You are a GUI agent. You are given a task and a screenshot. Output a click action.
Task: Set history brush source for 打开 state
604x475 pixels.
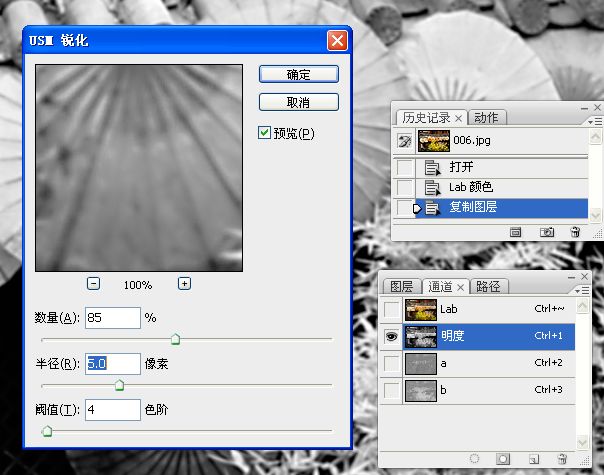click(404, 168)
